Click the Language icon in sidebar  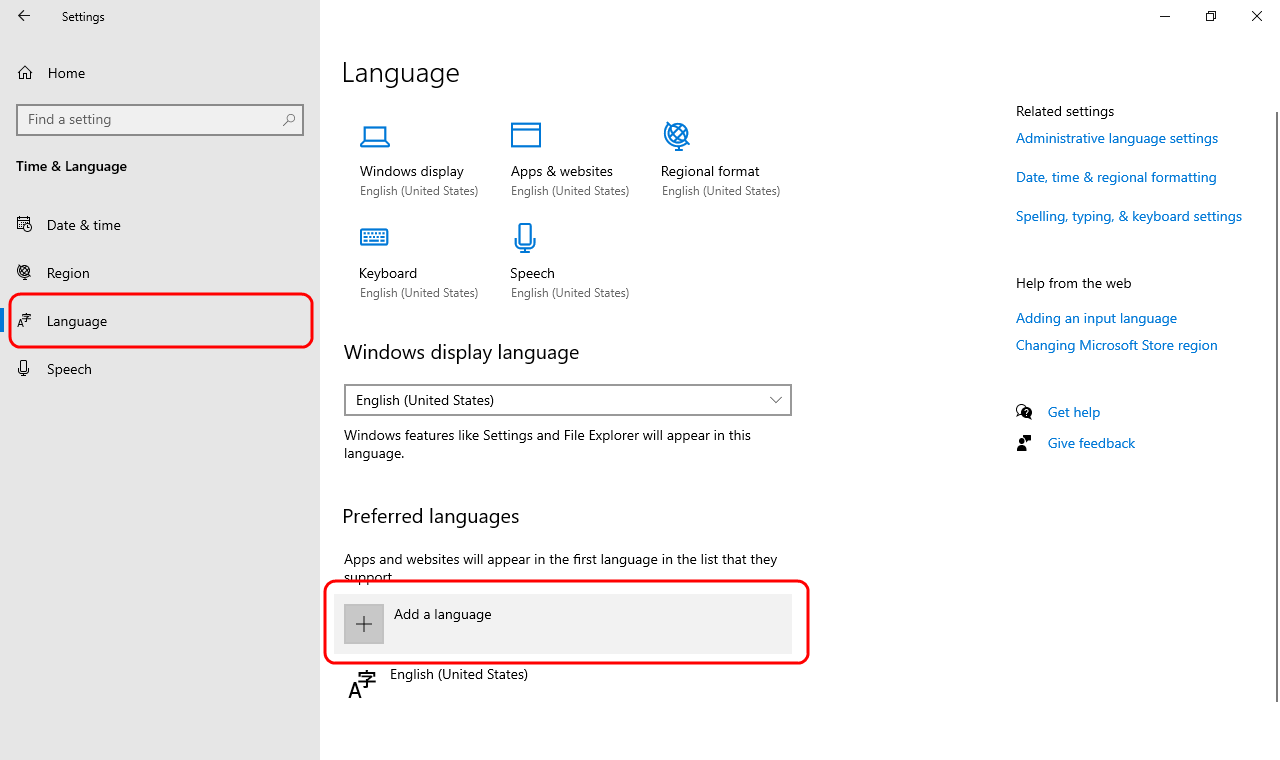click(x=25, y=321)
